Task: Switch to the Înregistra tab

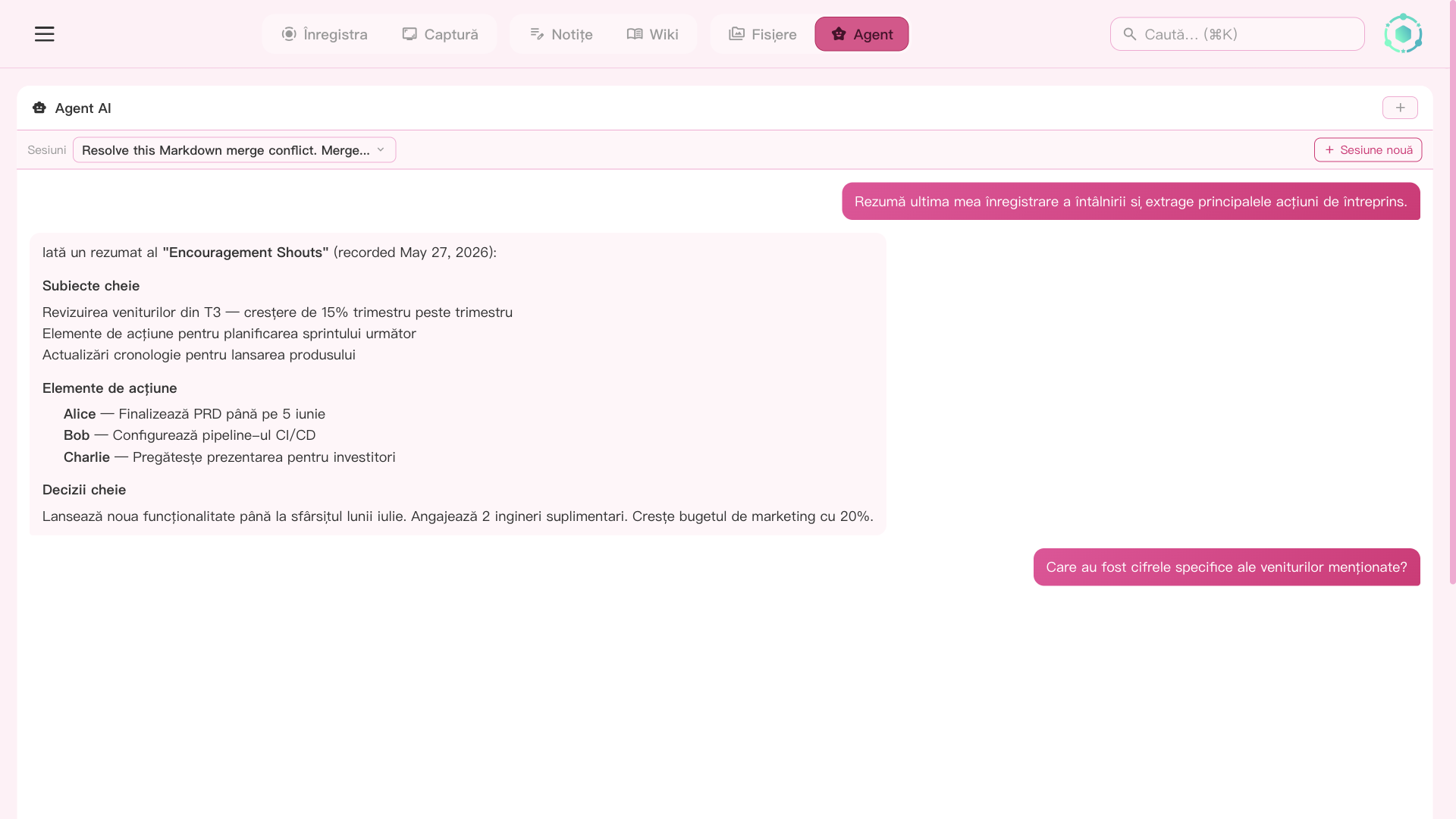Action: pyautogui.click(x=325, y=34)
